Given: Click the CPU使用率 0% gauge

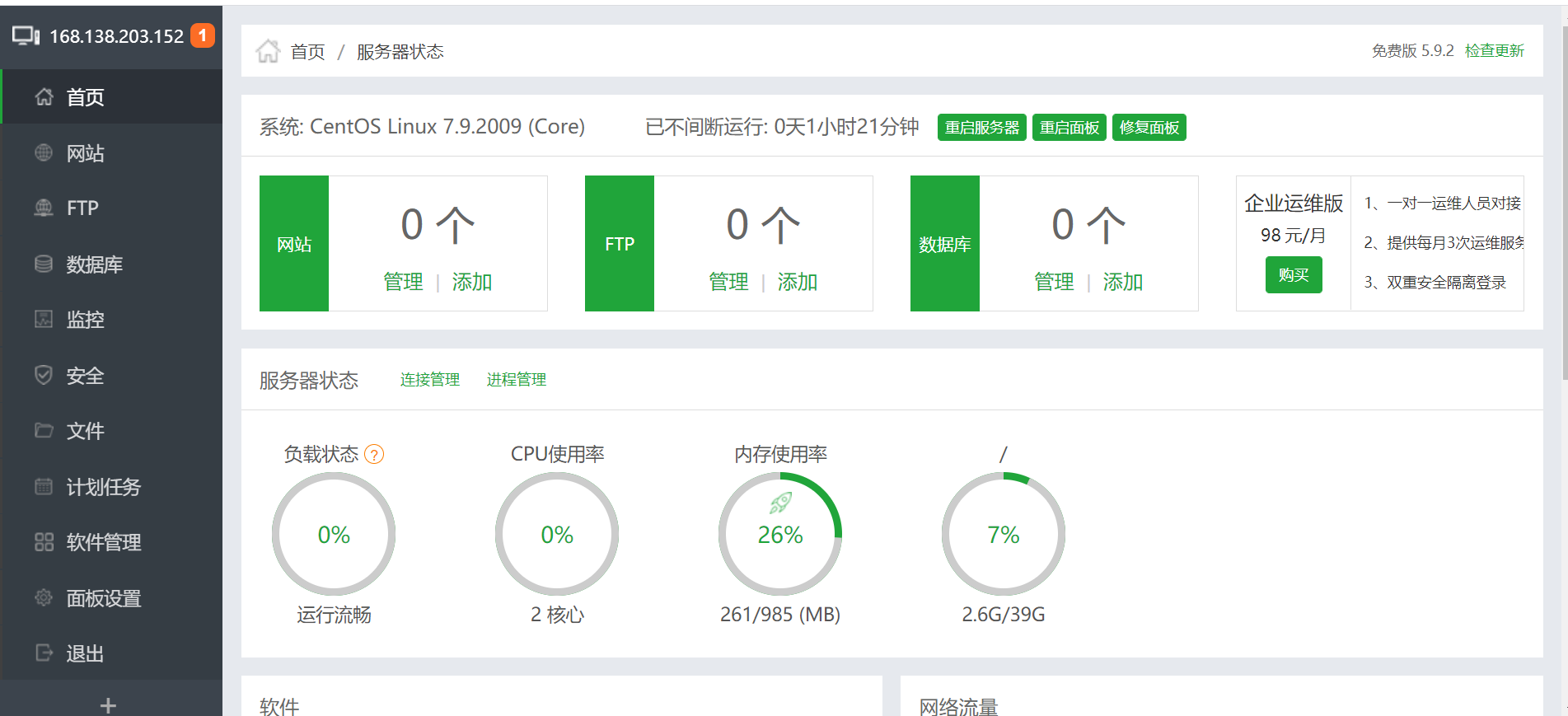Looking at the screenshot, I should 557,534.
